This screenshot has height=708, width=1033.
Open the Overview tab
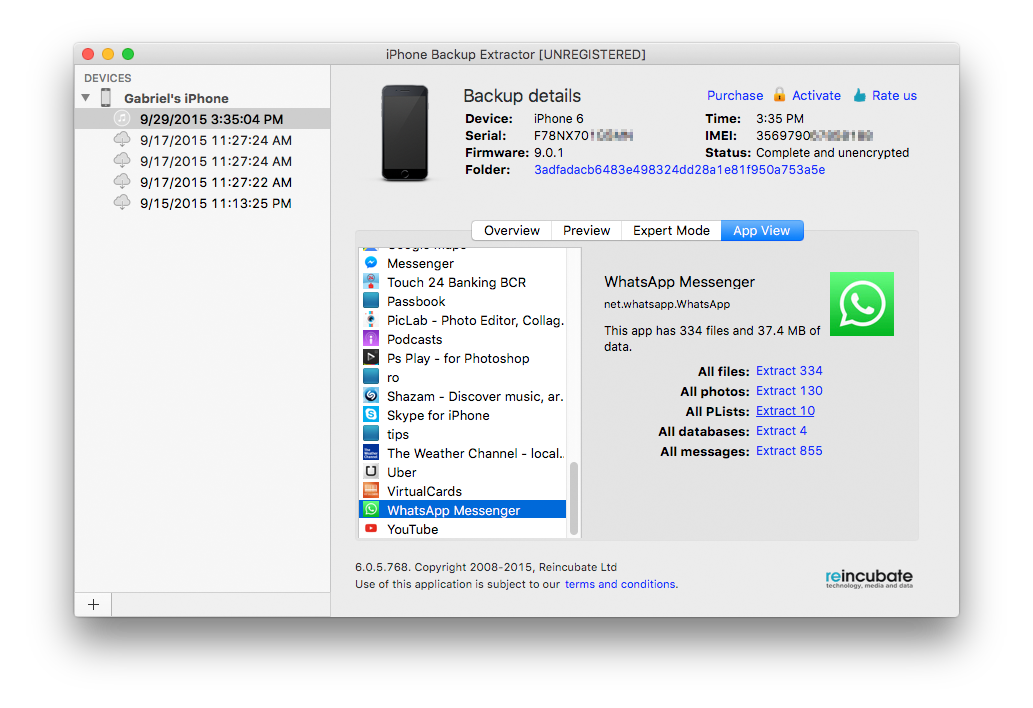coord(512,230)
